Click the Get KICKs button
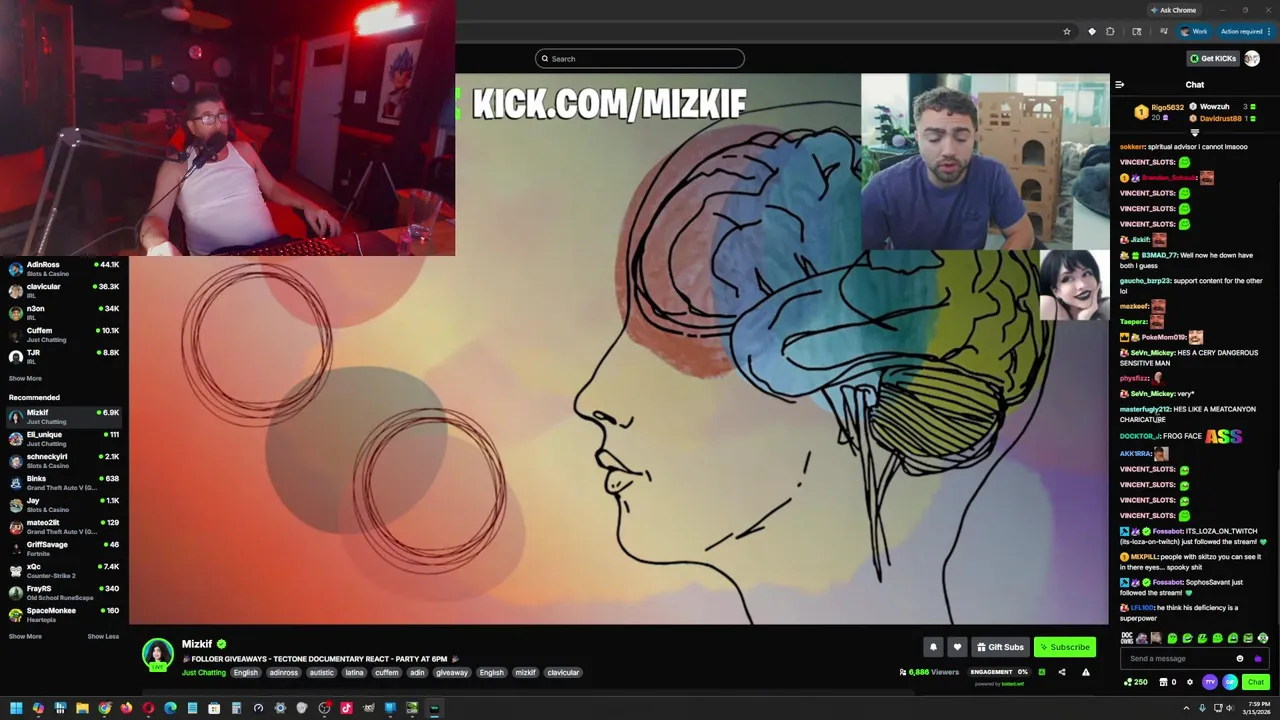1280x720 pixels. pos(1213,59)
